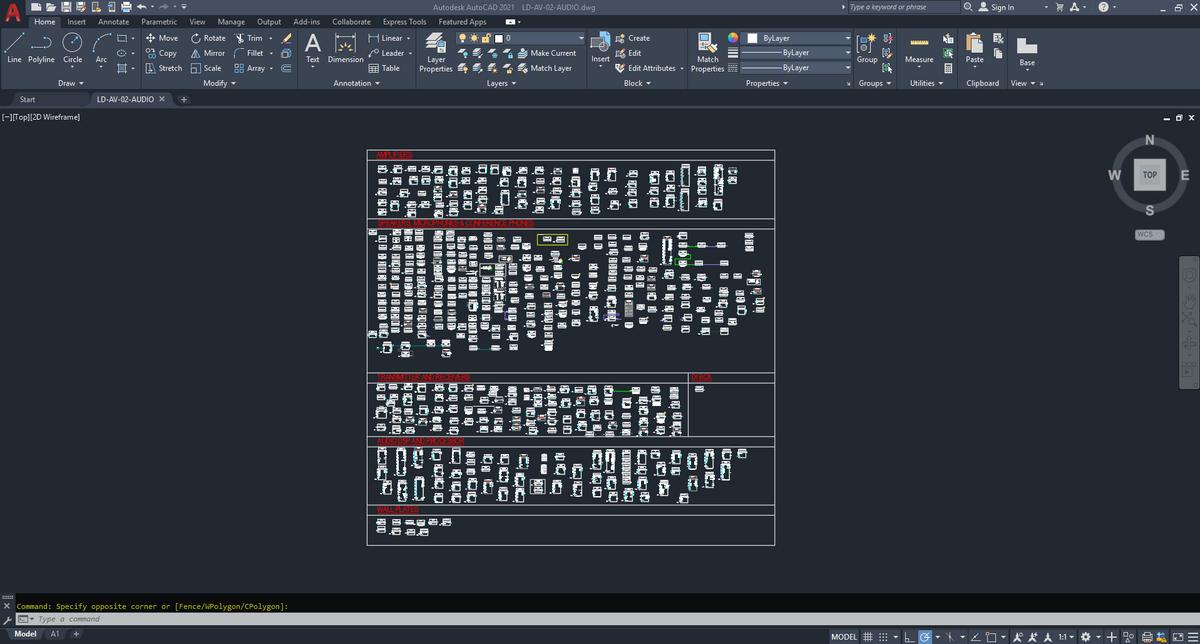Select the Mirror tool
Image resolution: width=1200 pixels, height=644 pixels.
208,53
